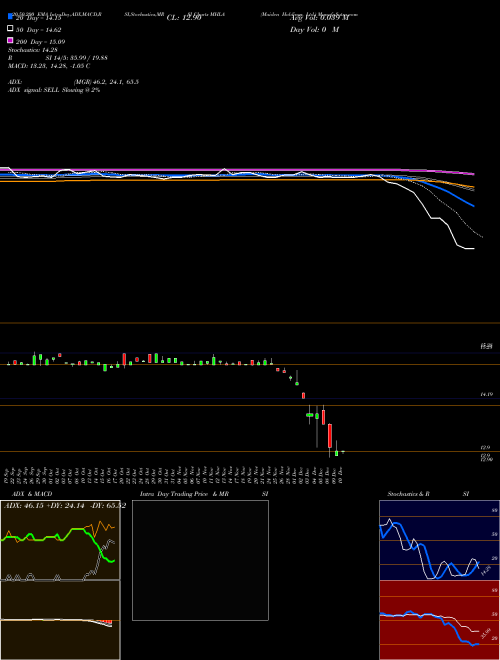Select the '50 Day - 14.62' legend label
The image size is (500, 660).
[39, 30]
